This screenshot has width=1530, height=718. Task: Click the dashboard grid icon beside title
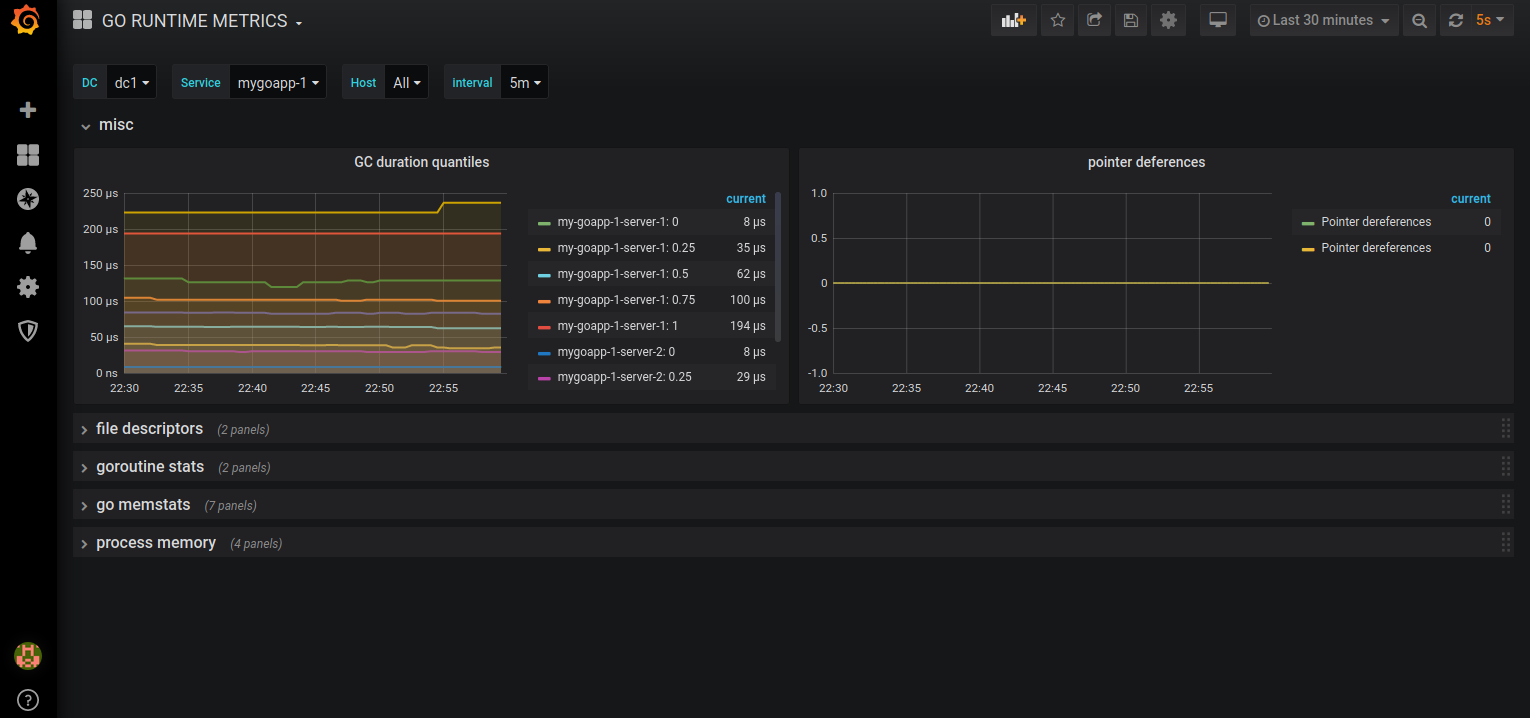coord(83,21)
